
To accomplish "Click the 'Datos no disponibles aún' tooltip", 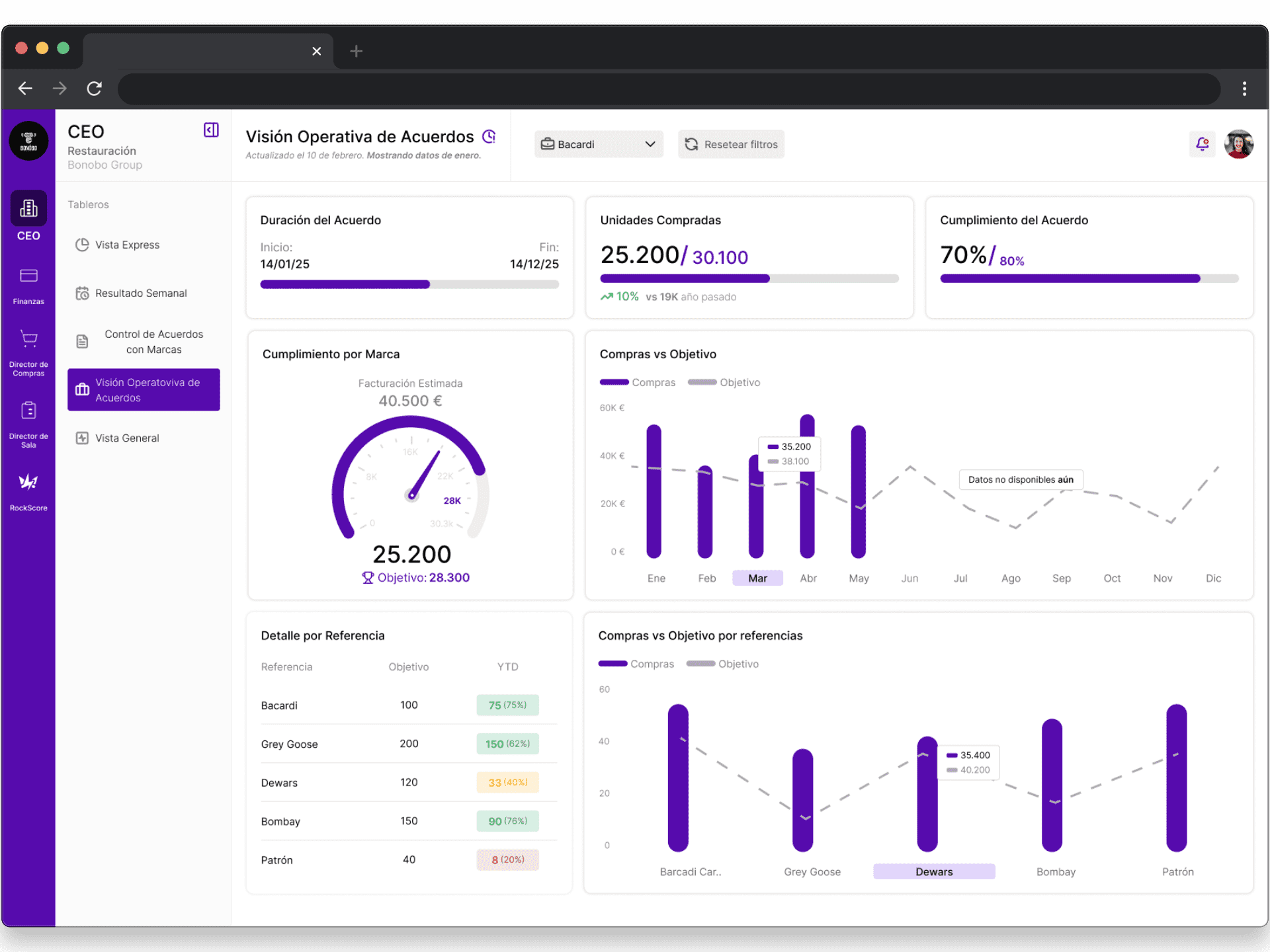I will [1021, 479].
